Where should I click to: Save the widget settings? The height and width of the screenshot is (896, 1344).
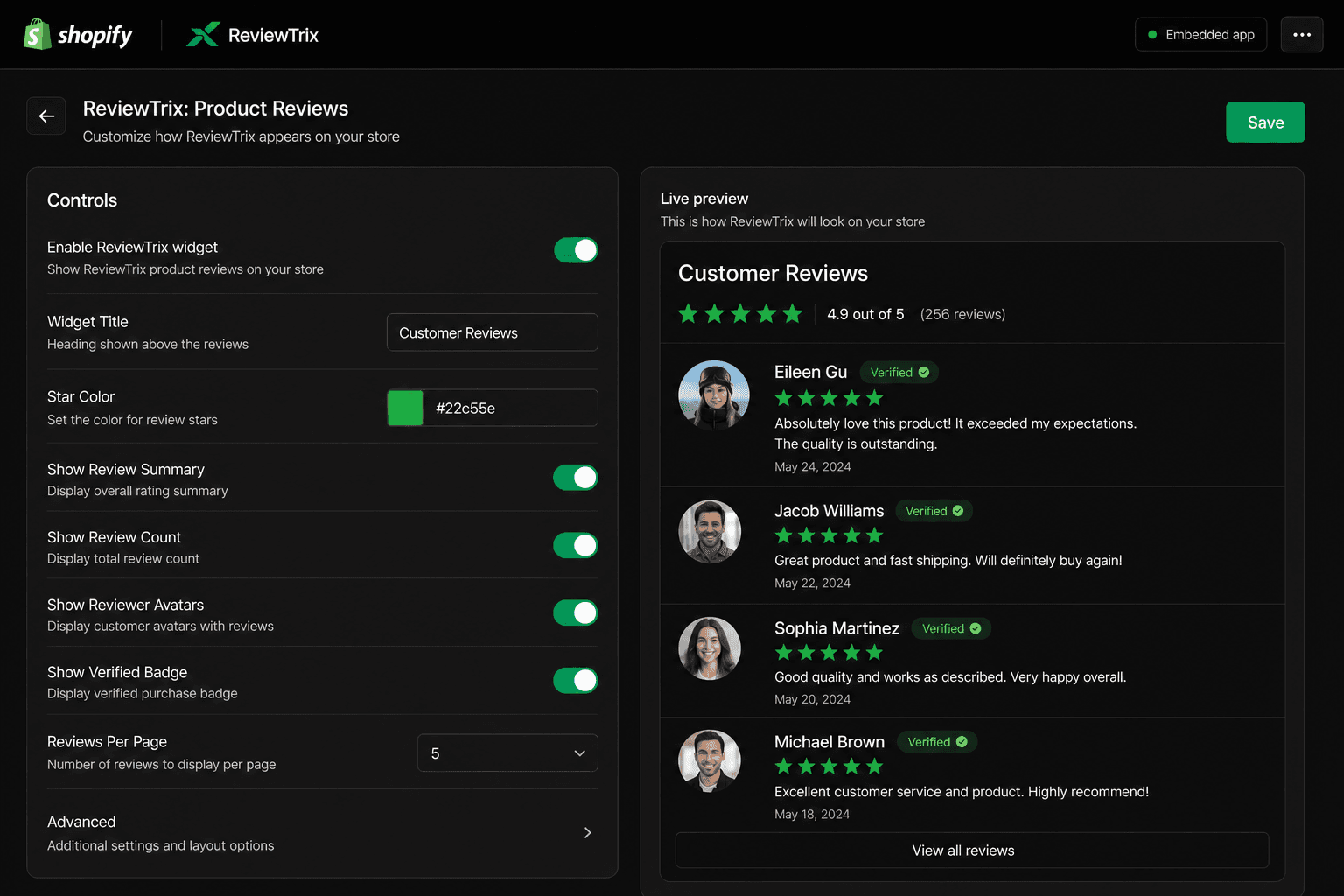pyautogui.click(x=1265, y=122)
